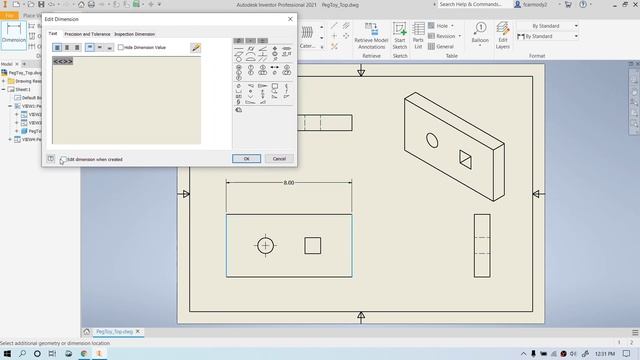The height and width of the screenshot is (360, 640).
Task: Open Windows taskbar search
Action: (x=22, y=353)
